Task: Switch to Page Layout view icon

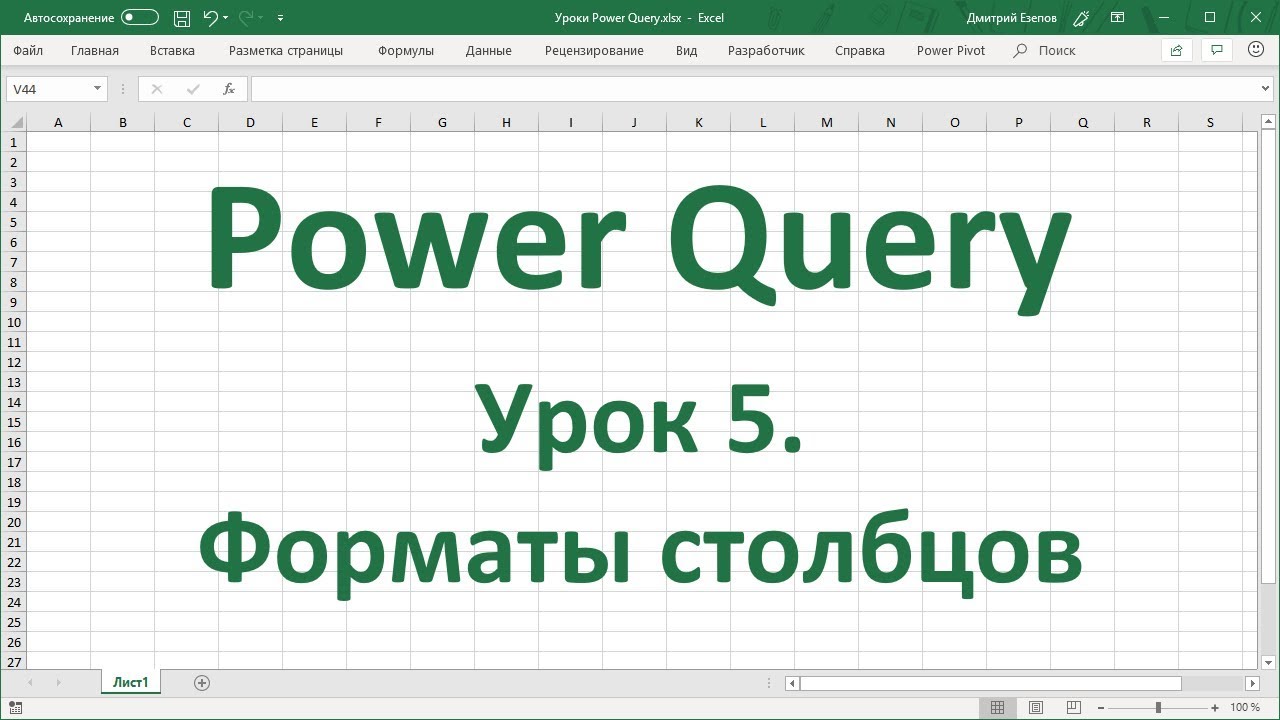Action: [1036, 707]
